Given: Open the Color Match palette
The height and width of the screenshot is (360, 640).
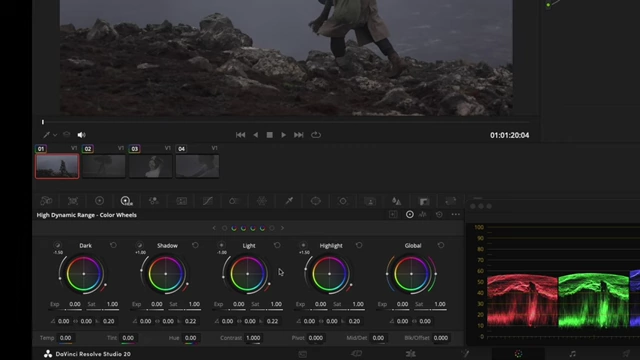Looking at the screenshot, I should (73, 201).
